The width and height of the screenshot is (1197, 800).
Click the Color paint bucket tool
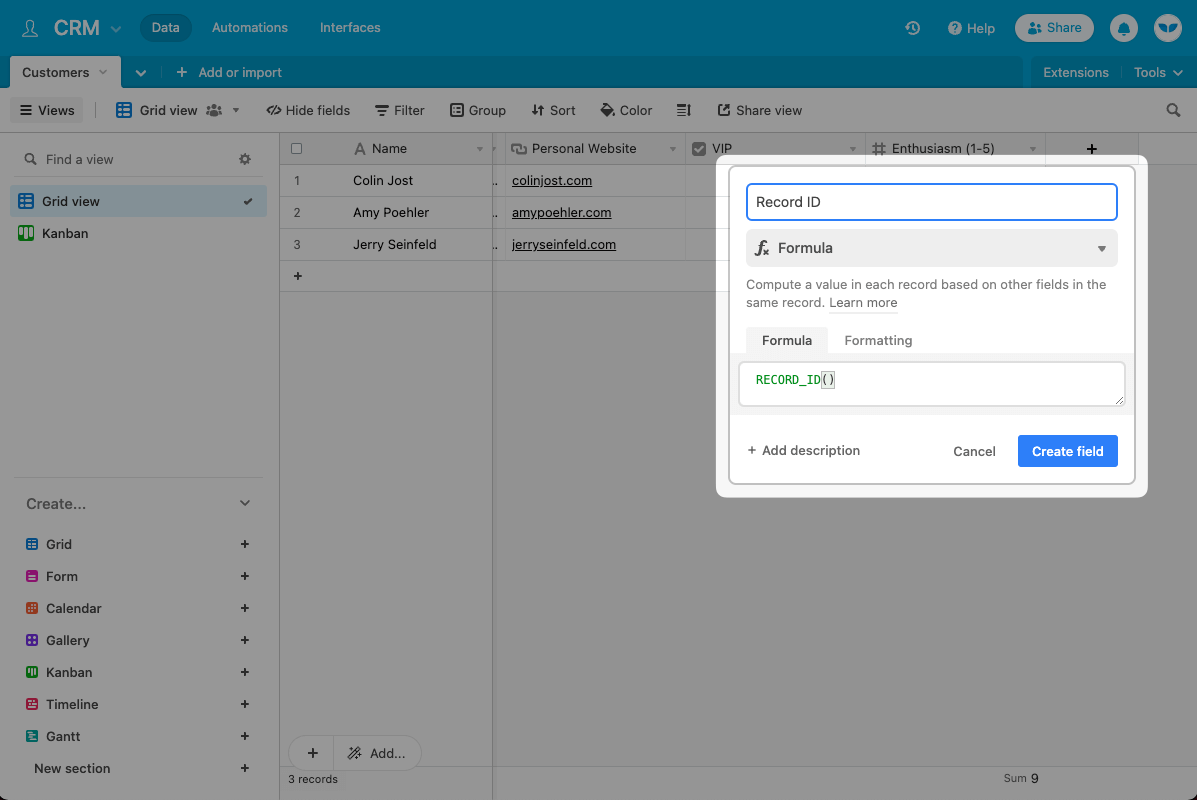coord(626,111)
